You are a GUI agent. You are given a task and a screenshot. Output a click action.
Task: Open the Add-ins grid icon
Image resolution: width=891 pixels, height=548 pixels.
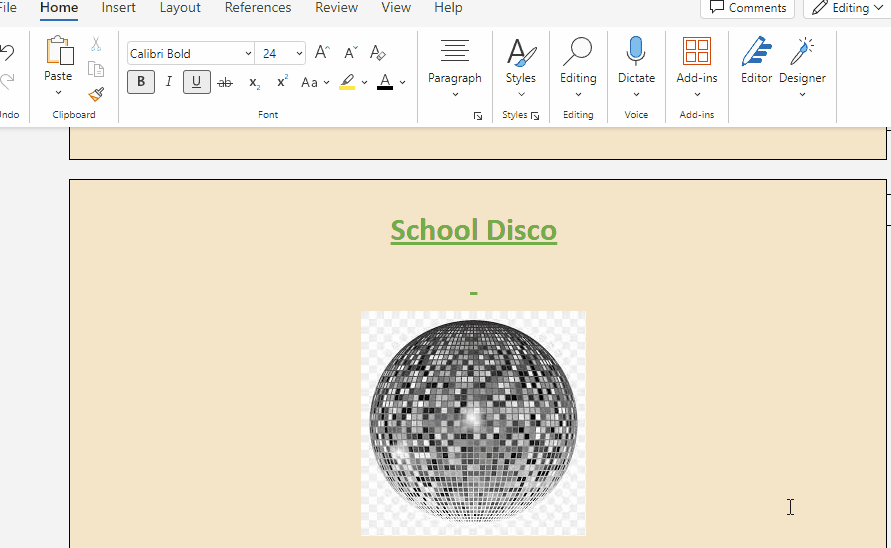click(x=697, y=51)
